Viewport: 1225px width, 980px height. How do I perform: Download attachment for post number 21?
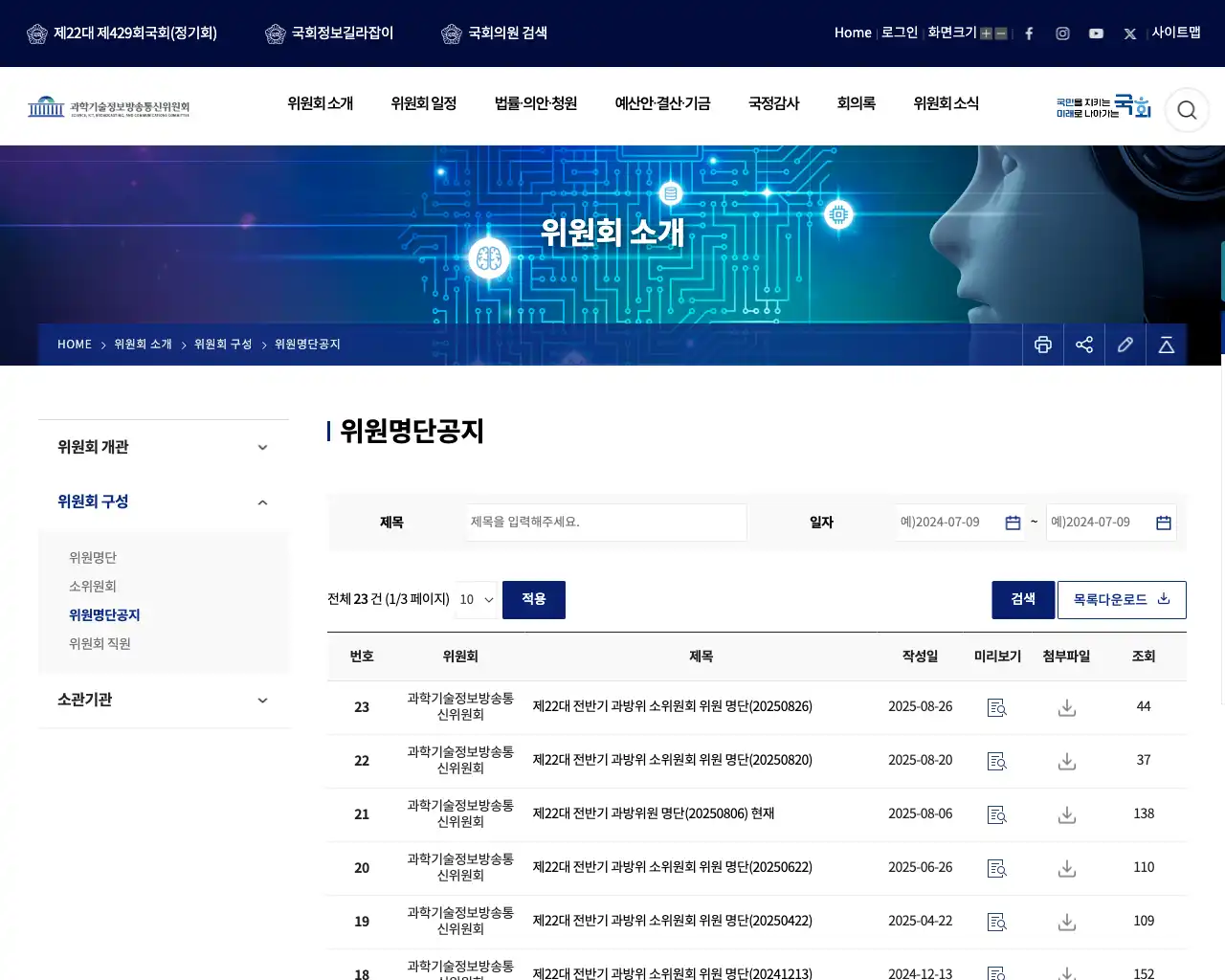[1067, 814]
